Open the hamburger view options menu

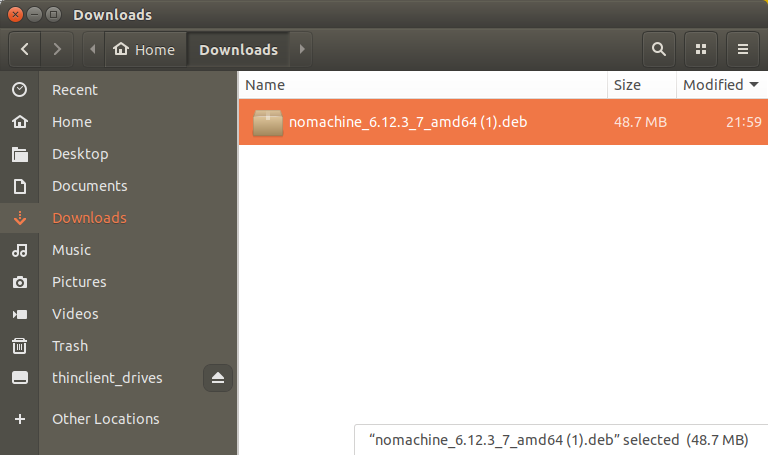point(743,49)
